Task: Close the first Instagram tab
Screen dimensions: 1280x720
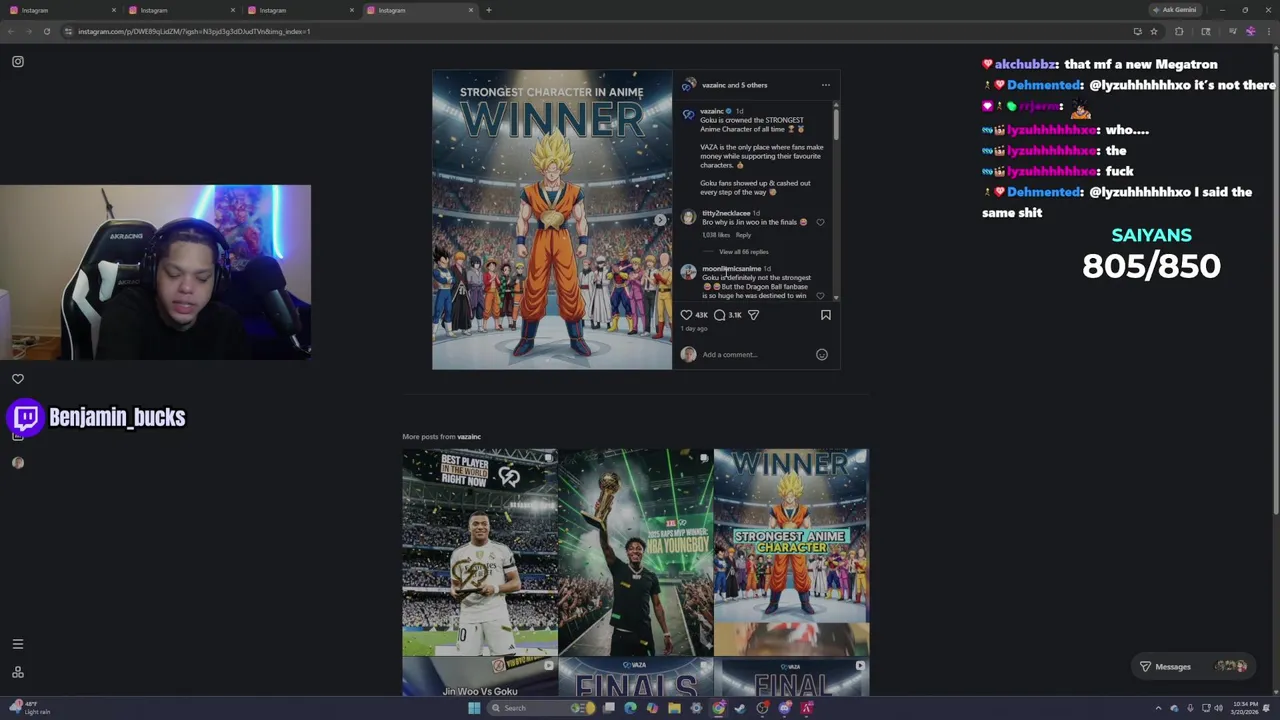Action: 114,10
